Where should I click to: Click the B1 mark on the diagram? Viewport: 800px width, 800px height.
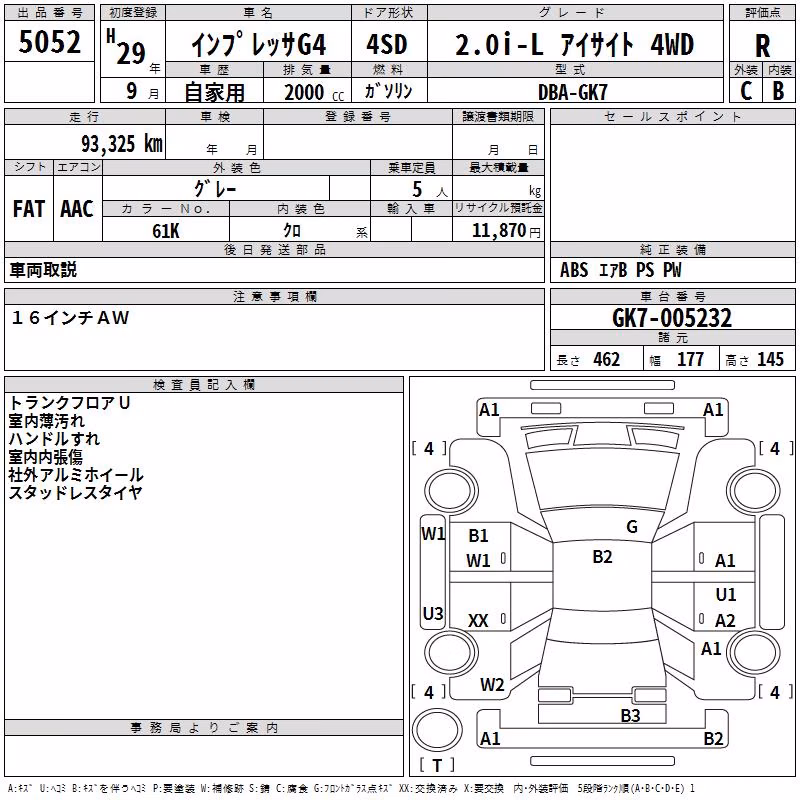click(x=478, y=536)
